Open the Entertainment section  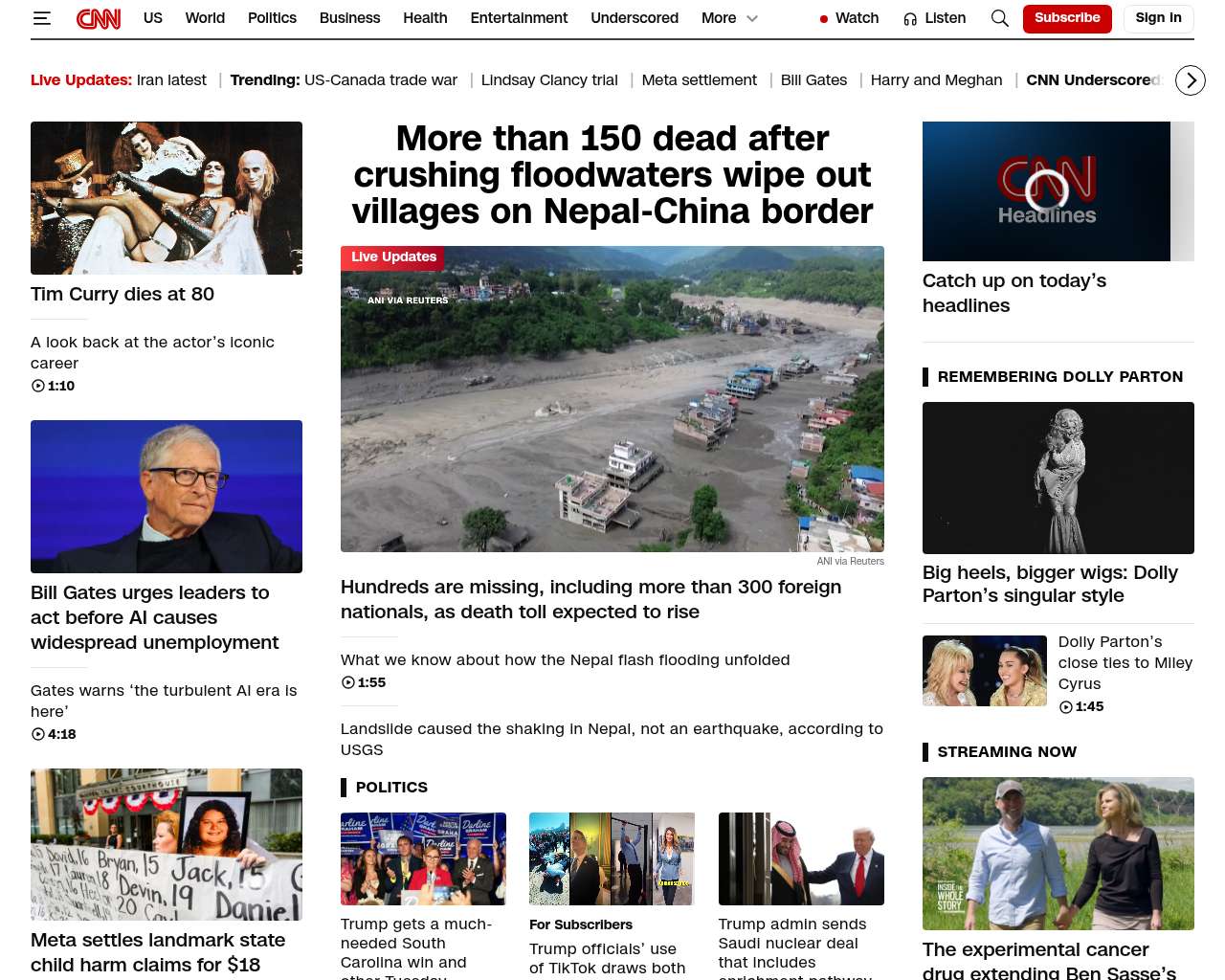click(x=519, y=18)
